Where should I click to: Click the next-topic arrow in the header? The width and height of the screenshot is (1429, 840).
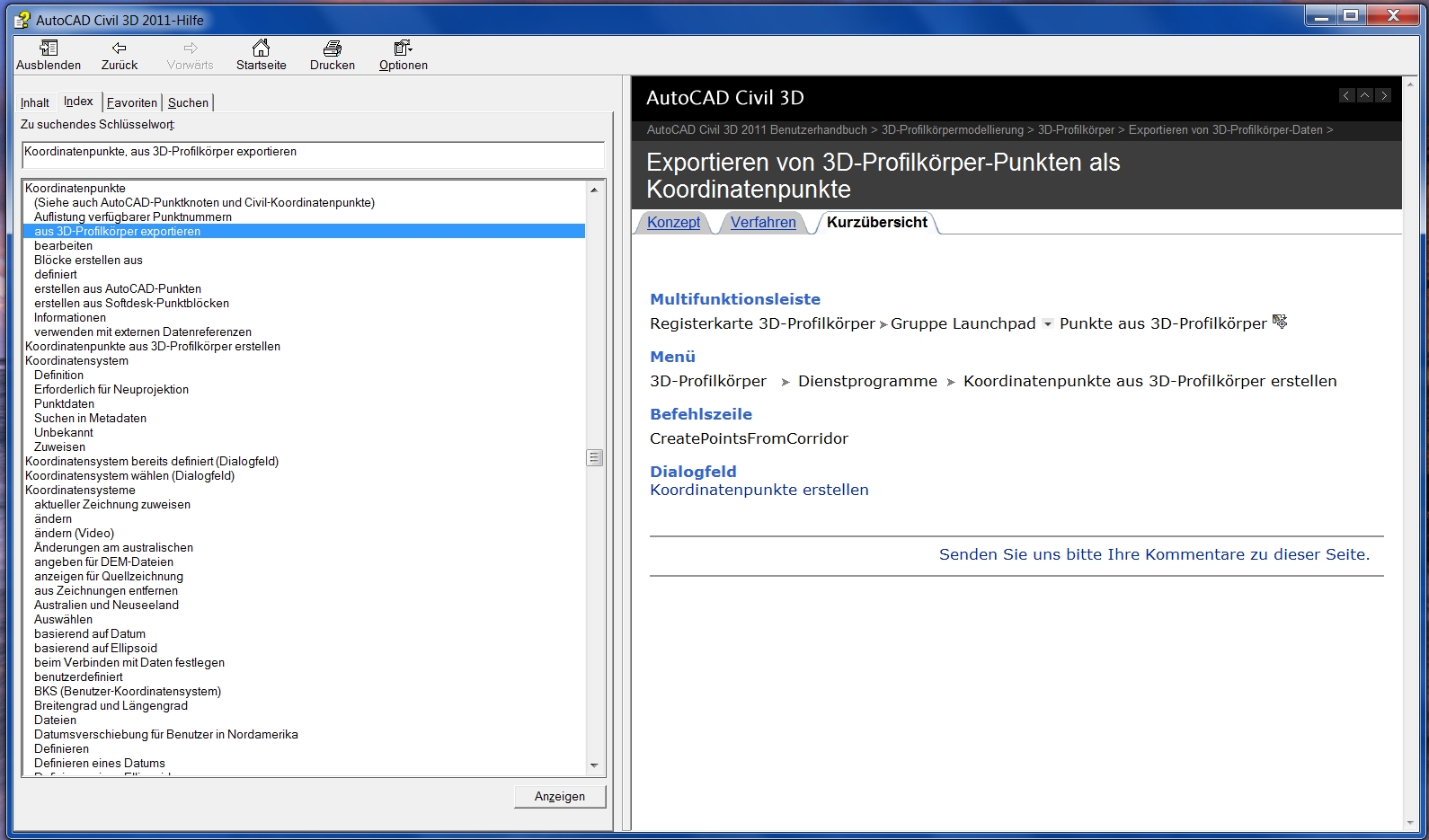point(1384,95)
